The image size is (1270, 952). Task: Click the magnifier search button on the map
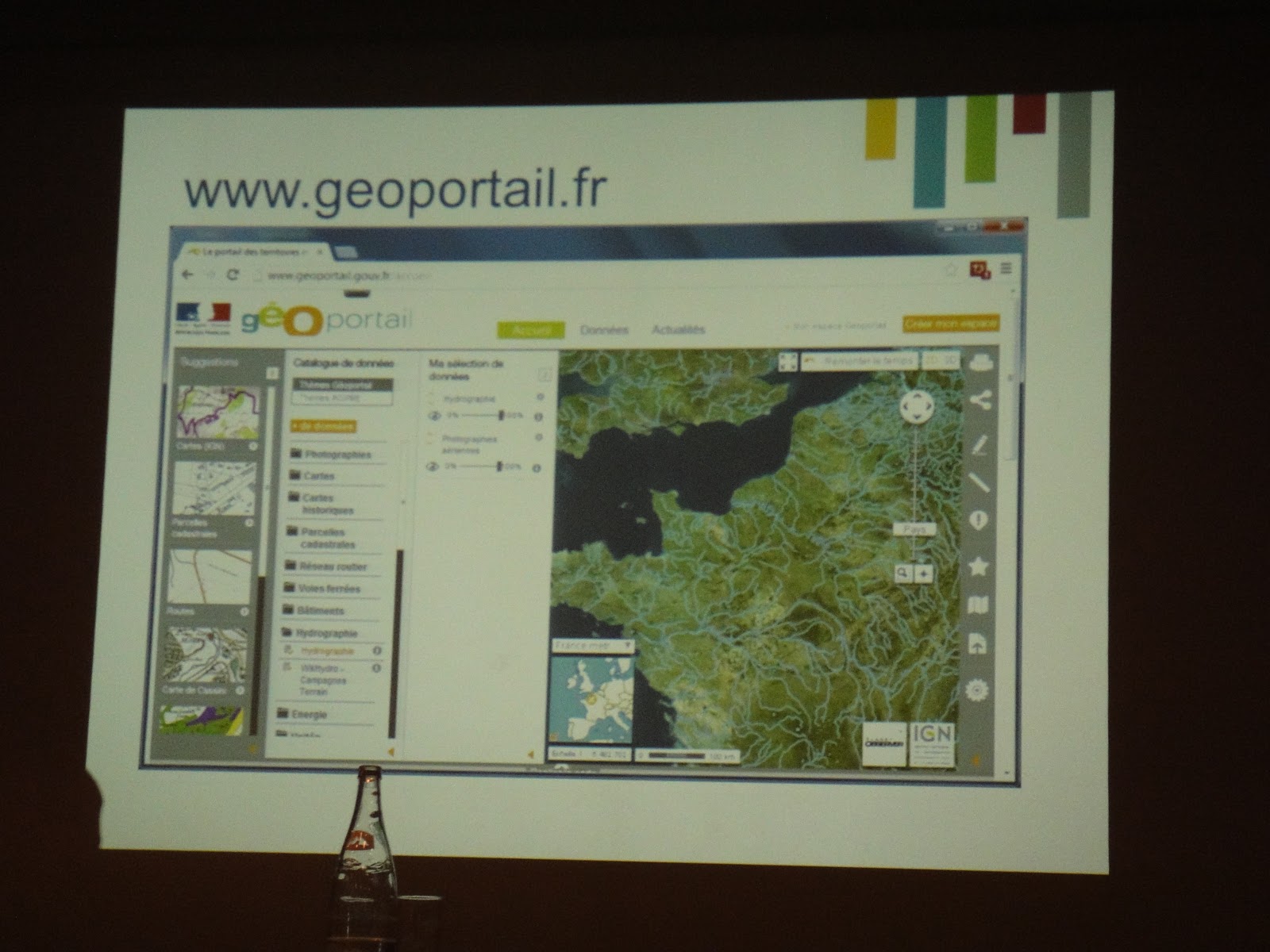point(903,573)
